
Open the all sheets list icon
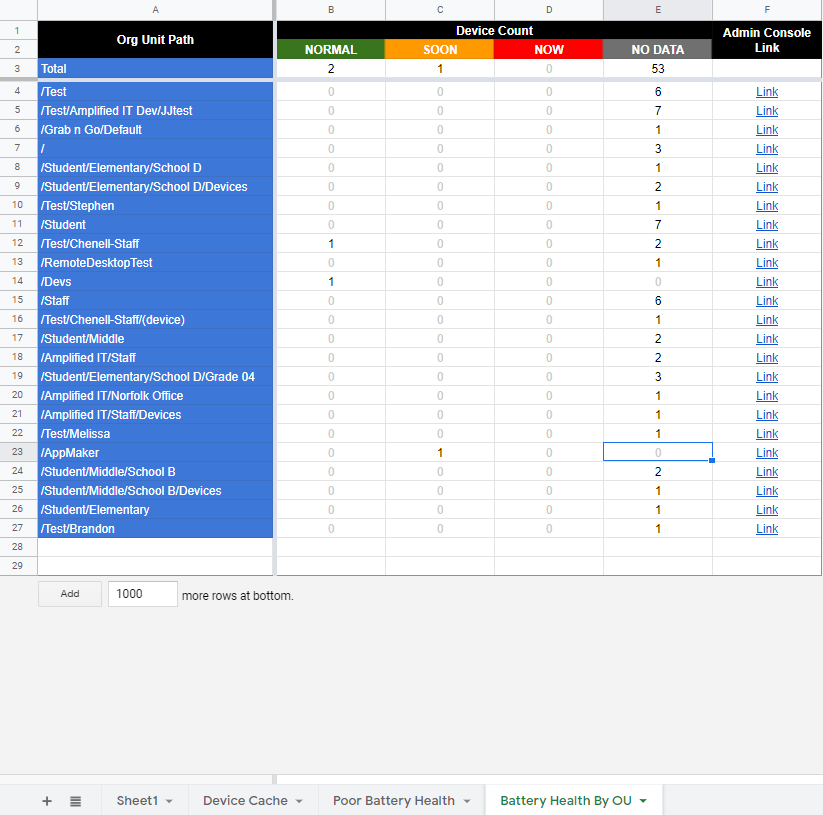[x=76, y=801]
